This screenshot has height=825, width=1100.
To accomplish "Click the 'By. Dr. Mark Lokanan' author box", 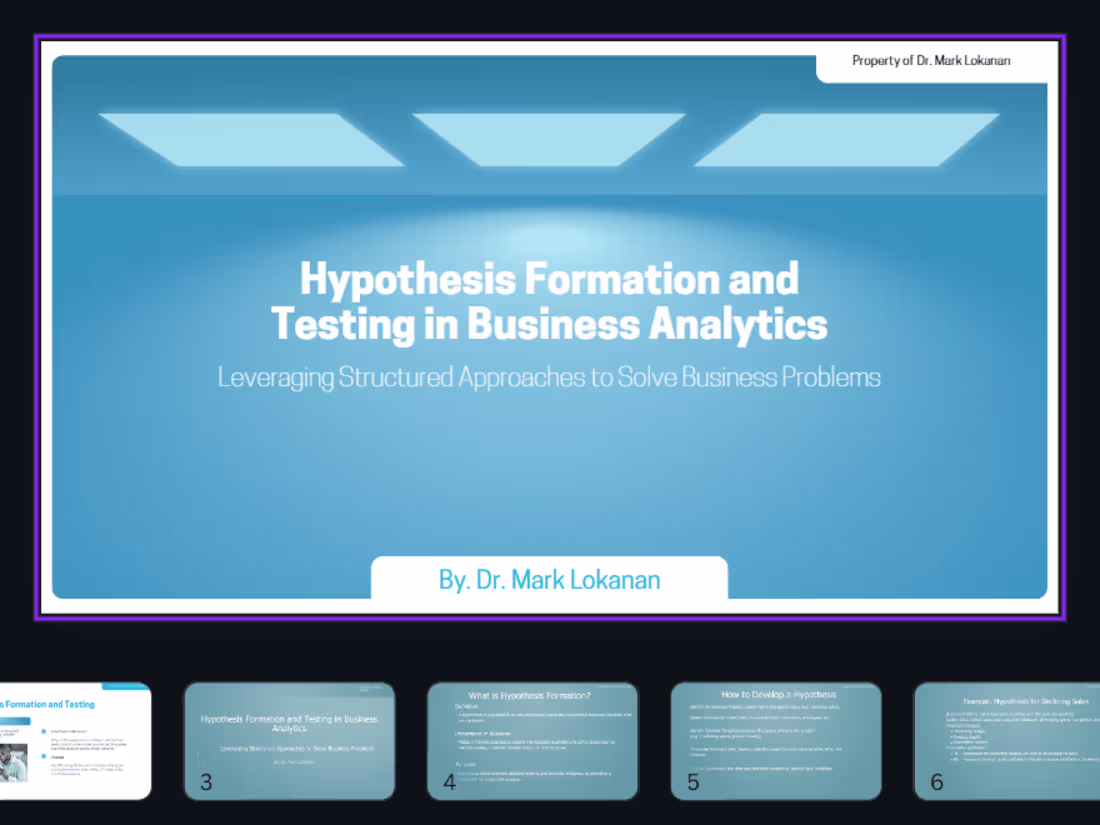I will pyautogui.click(x=549, y=580).
